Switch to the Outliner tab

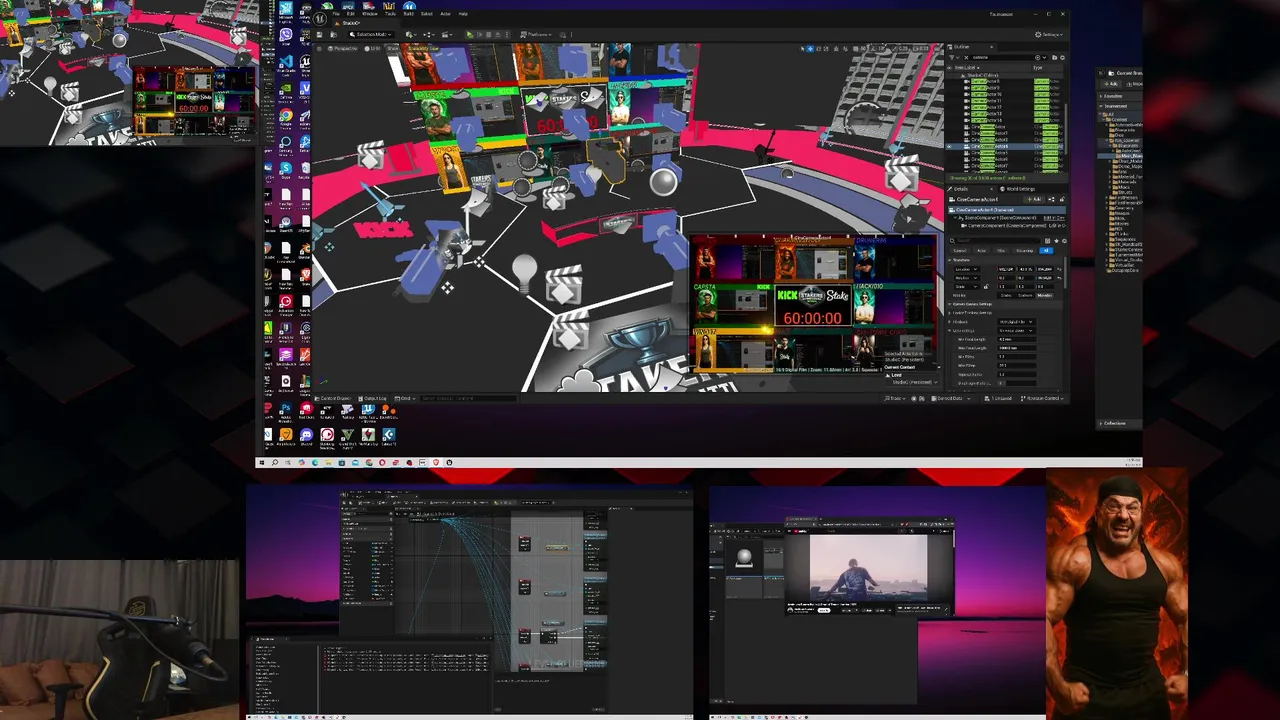pyautogui.click(x=961, y=47)
